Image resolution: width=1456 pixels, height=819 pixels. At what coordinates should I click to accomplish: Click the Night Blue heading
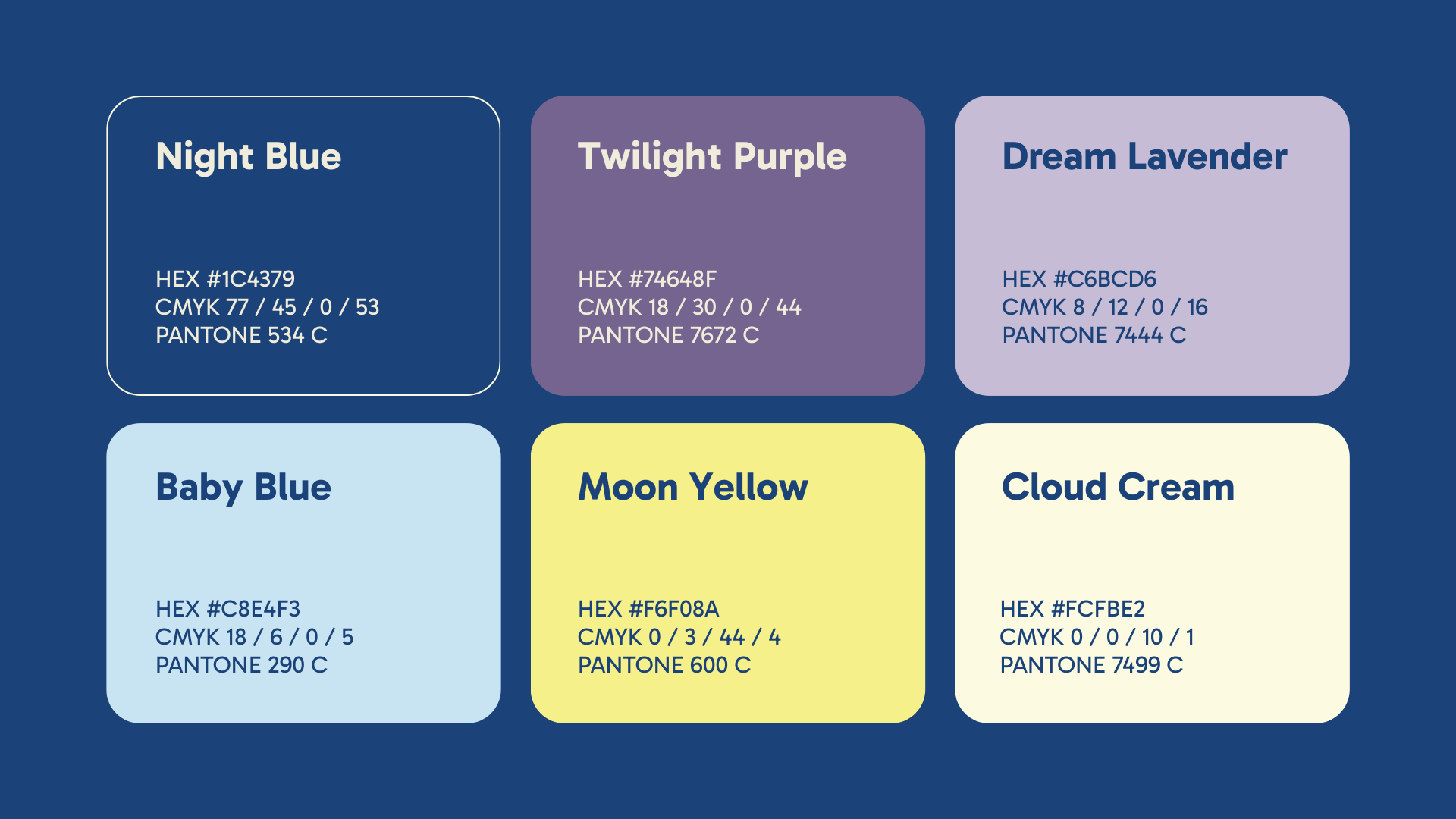(249, 157)
